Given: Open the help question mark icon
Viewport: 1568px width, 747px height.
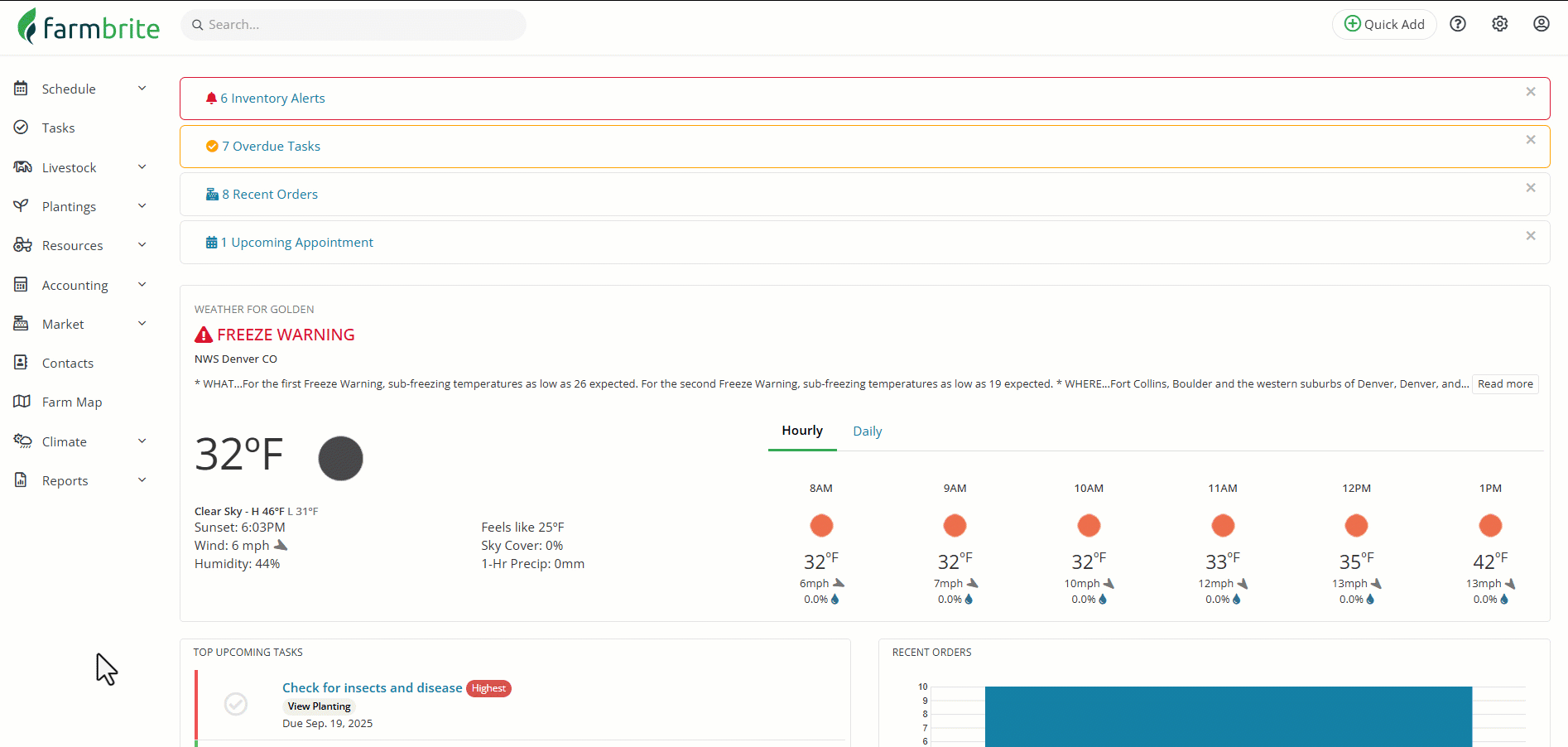Looking at the screenshot, I should point(1458,24).
